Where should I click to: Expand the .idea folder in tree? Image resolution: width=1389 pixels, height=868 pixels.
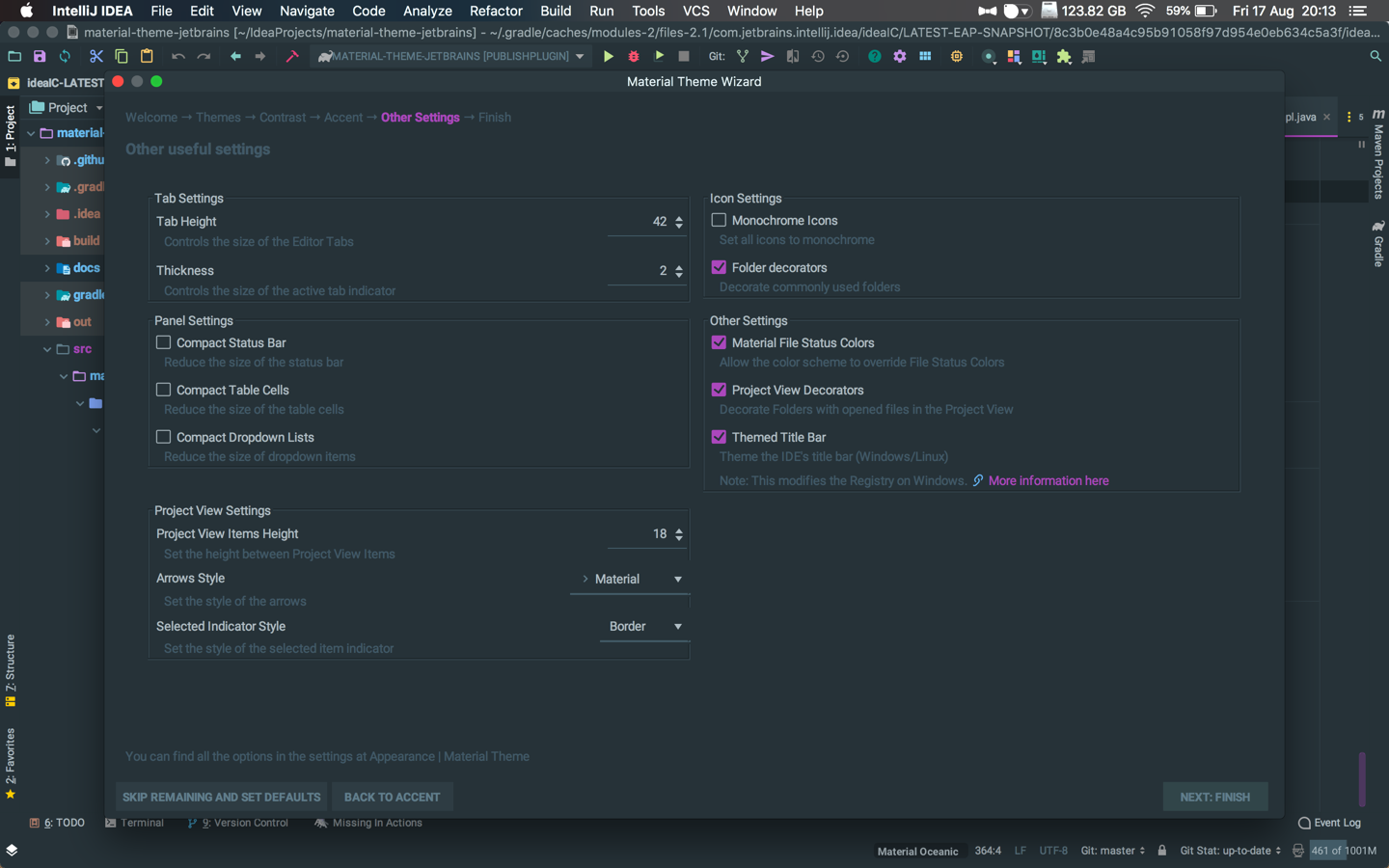(47, 214)
